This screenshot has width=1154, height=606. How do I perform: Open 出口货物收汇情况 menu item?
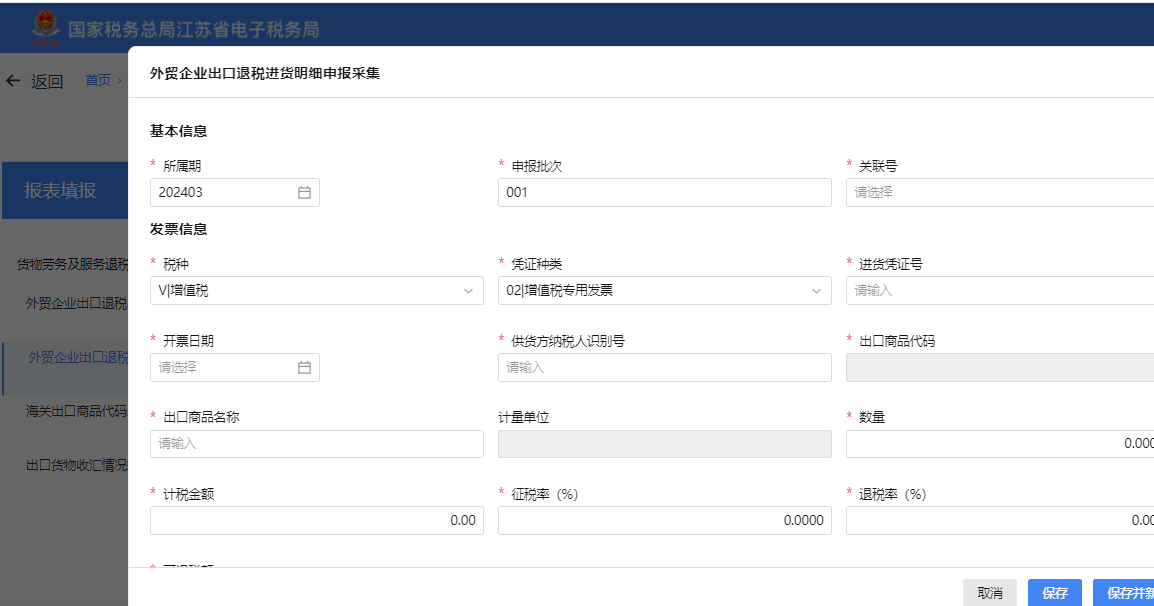[77, 466]
